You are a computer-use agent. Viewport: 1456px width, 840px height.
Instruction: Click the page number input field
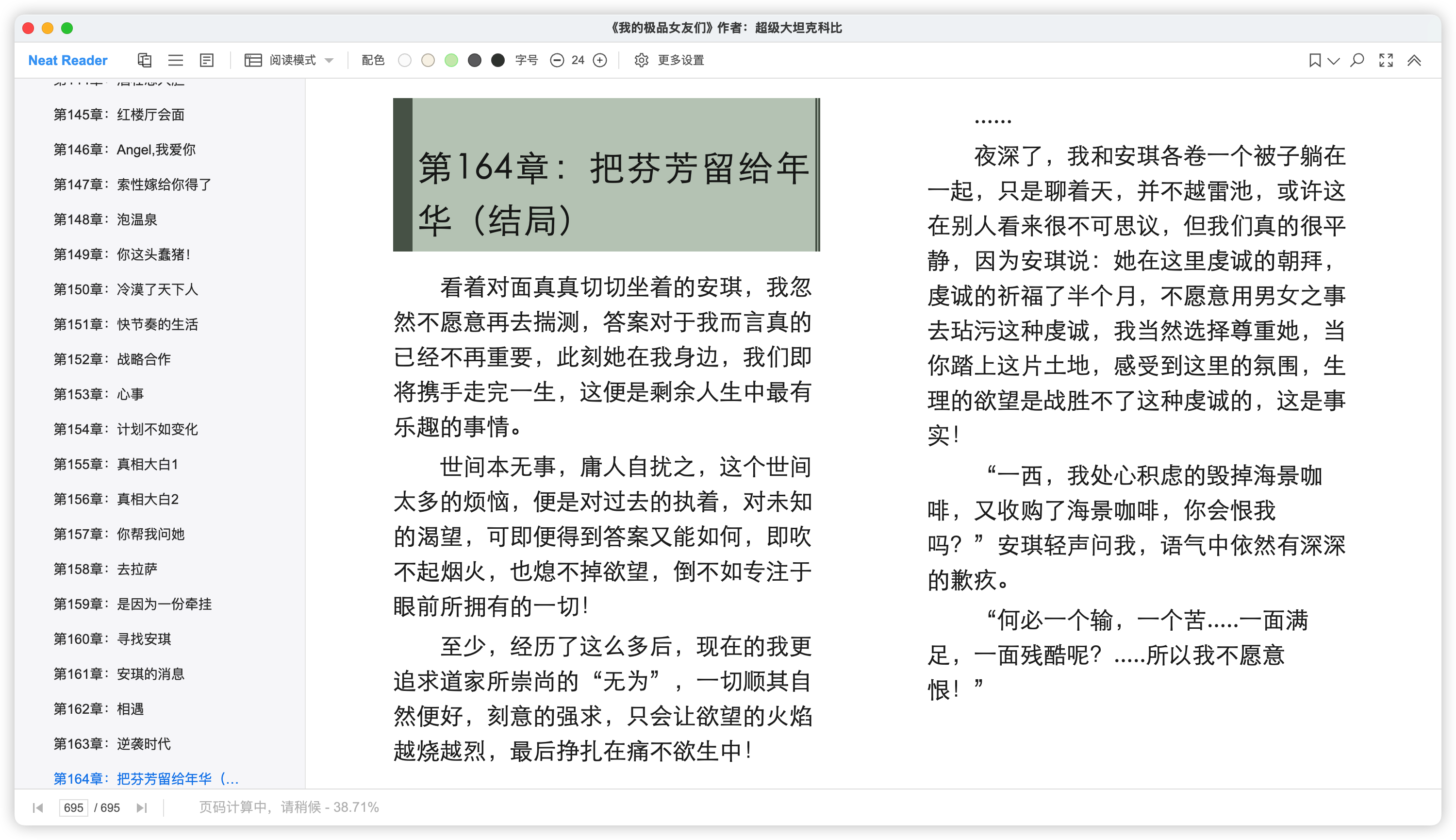(x=73, y=807)
